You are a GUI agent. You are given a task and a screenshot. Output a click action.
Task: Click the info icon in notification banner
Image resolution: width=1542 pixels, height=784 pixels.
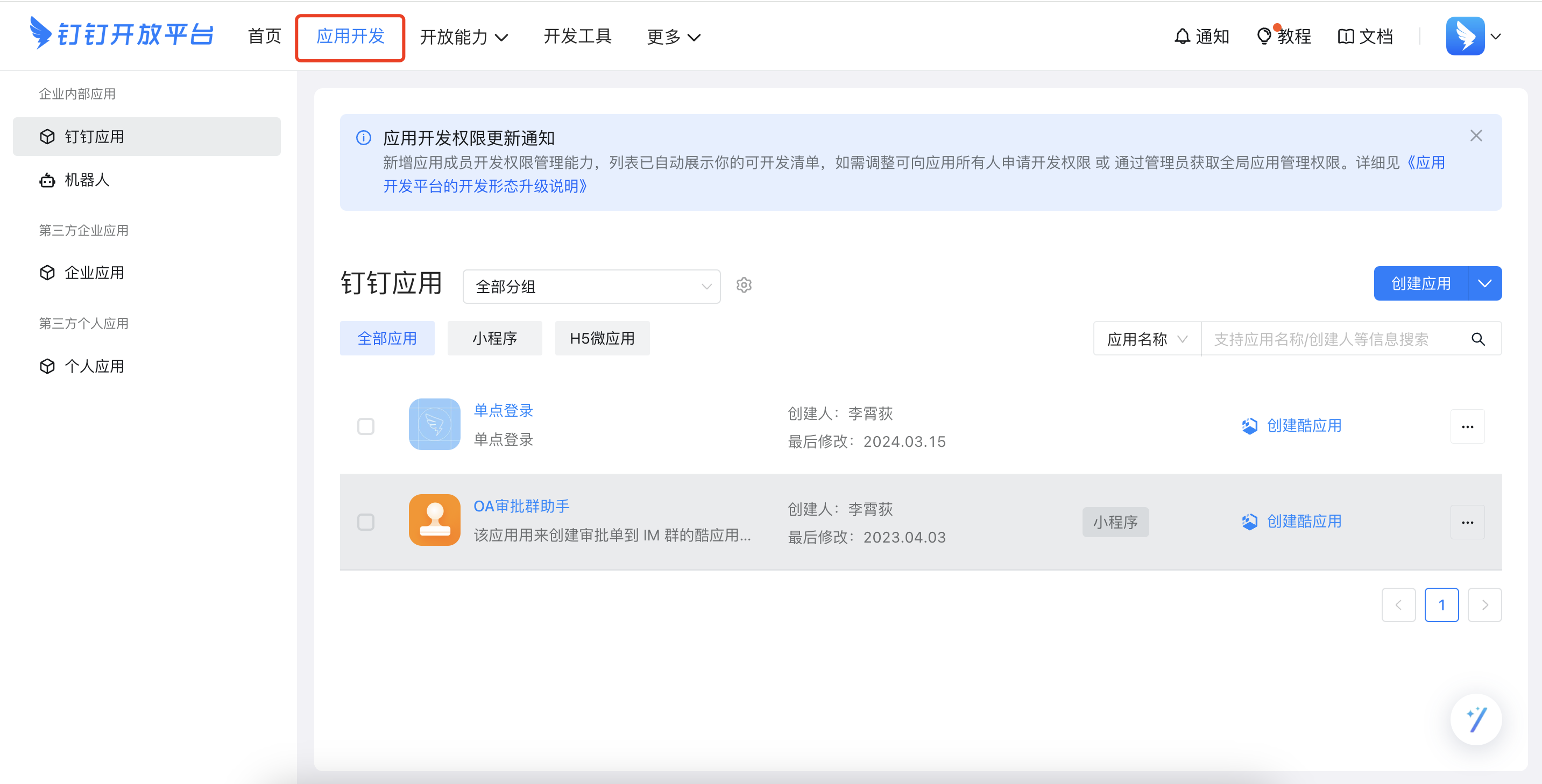click(x=363, y=138)
